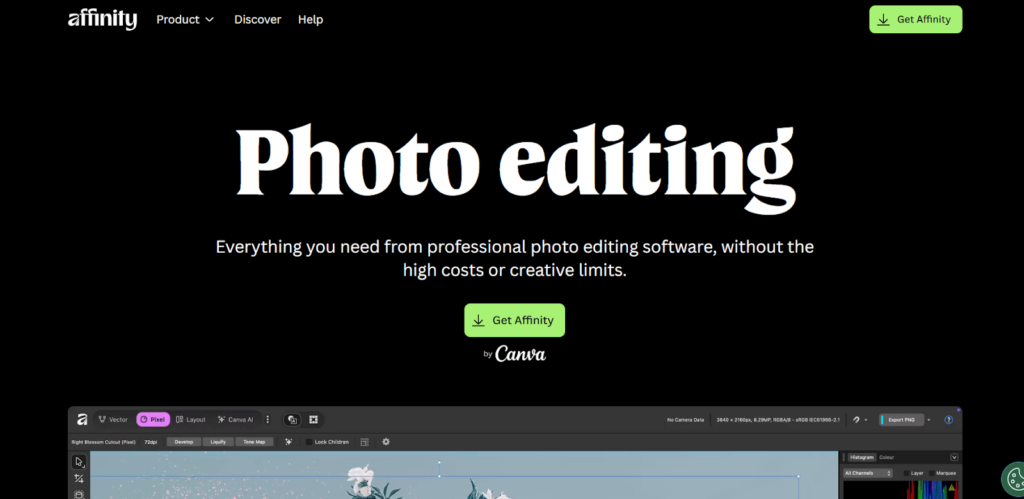Switch to the Colour tab
The height and width of the screenshot is (499, 1024).
pyautogui.click(x=887, y=457)
